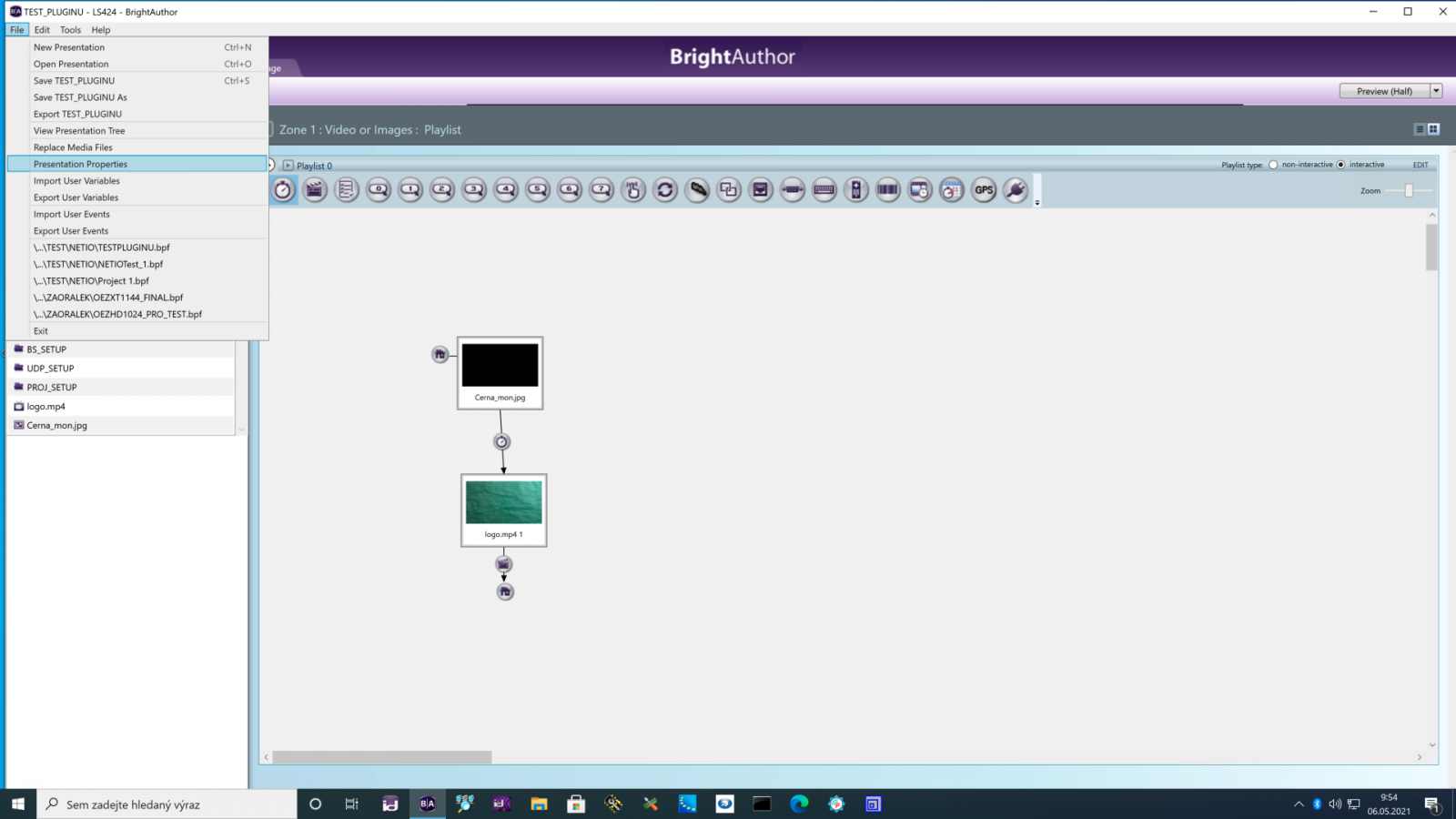Select the GPS event icon
This screenshot has width=1456, height=819.
pyautogui.click(x=984, y=190)
